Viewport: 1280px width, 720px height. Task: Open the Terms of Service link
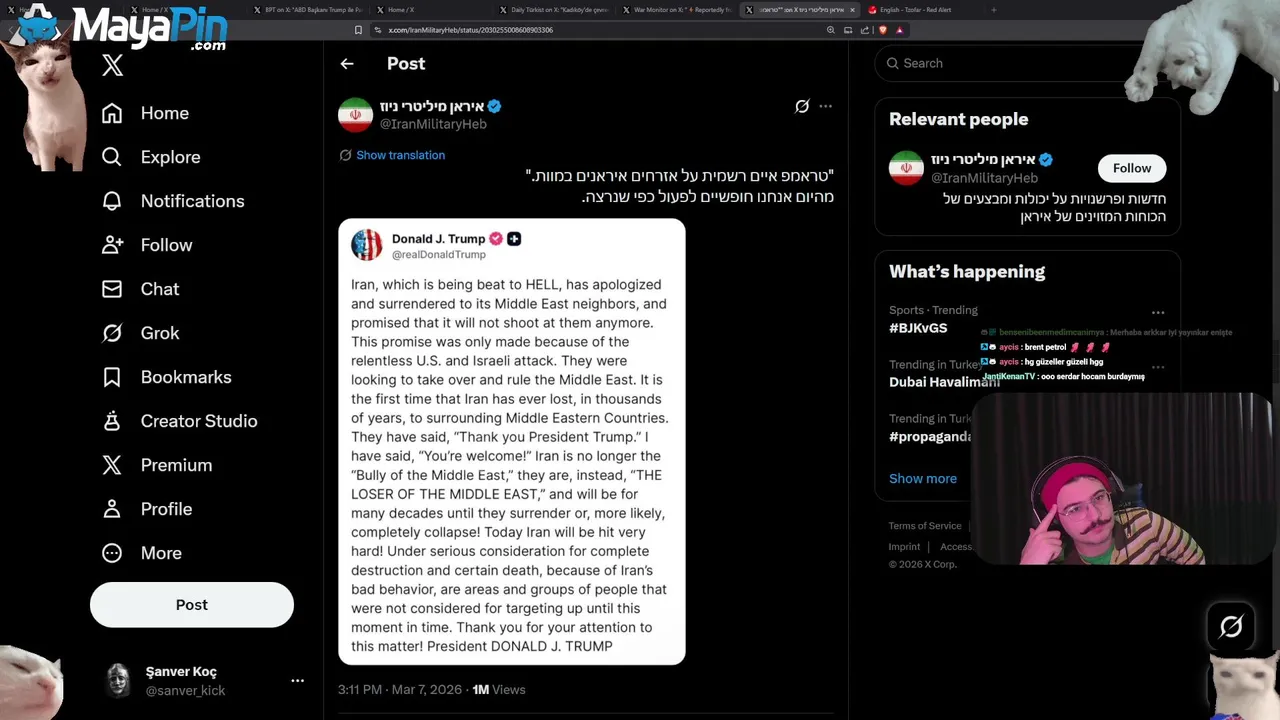[925, 526]
